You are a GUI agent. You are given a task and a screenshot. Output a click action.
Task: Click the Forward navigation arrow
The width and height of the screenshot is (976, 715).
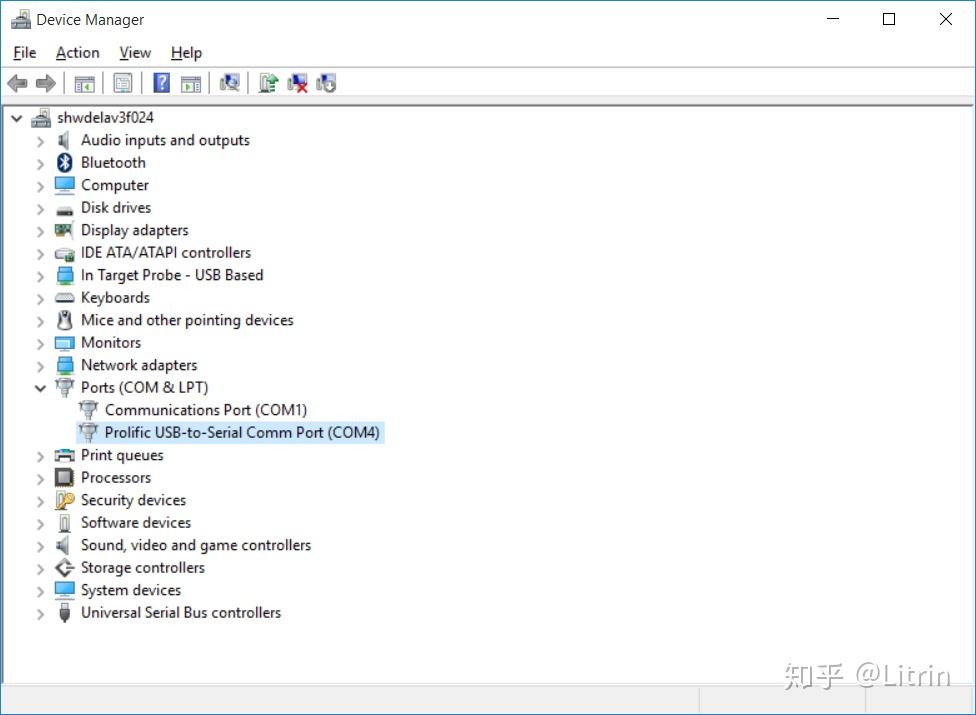[x=46, y=83]
